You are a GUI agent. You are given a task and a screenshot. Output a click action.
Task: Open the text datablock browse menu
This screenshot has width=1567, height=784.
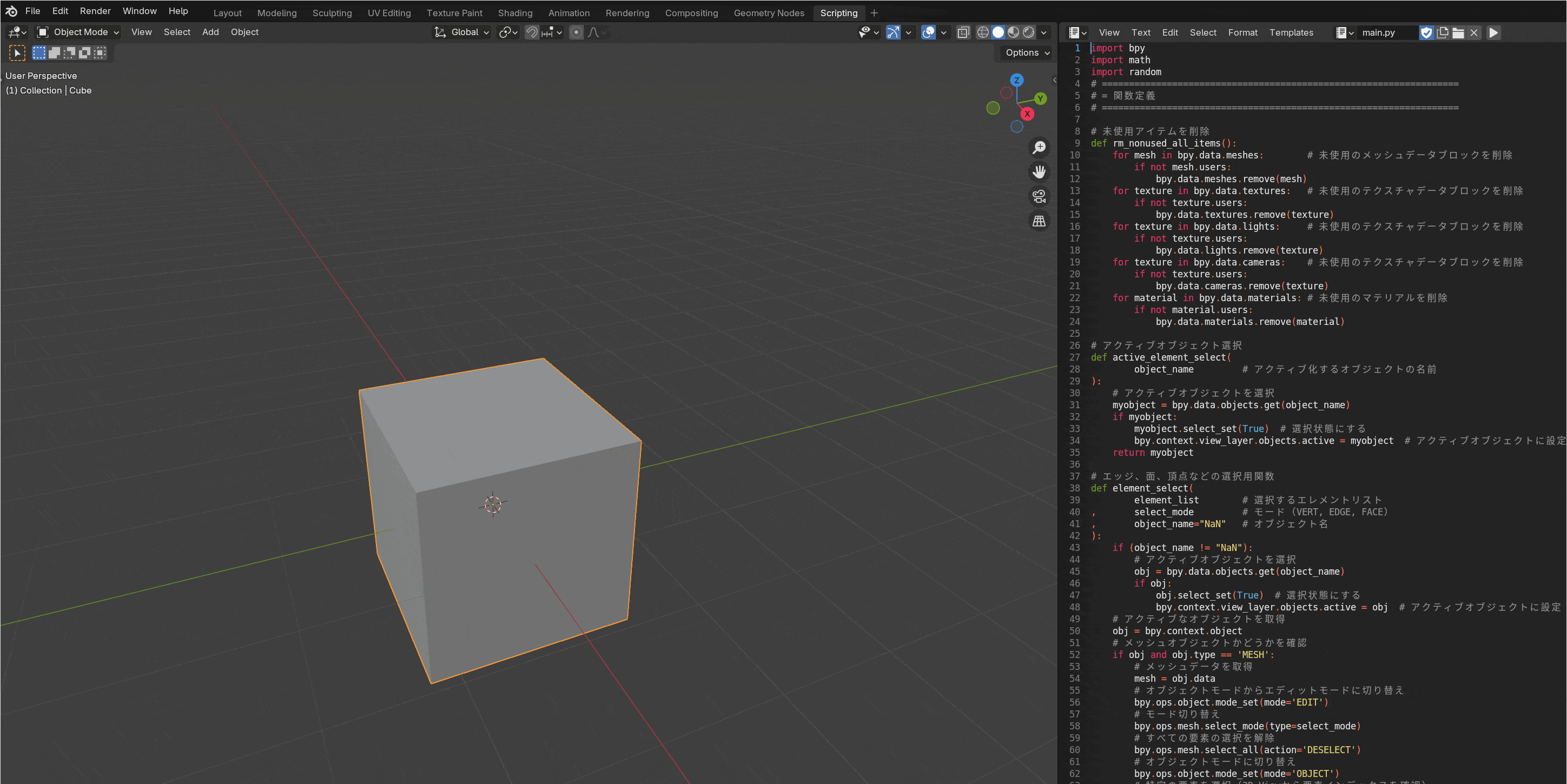(x=1344, y=33)
